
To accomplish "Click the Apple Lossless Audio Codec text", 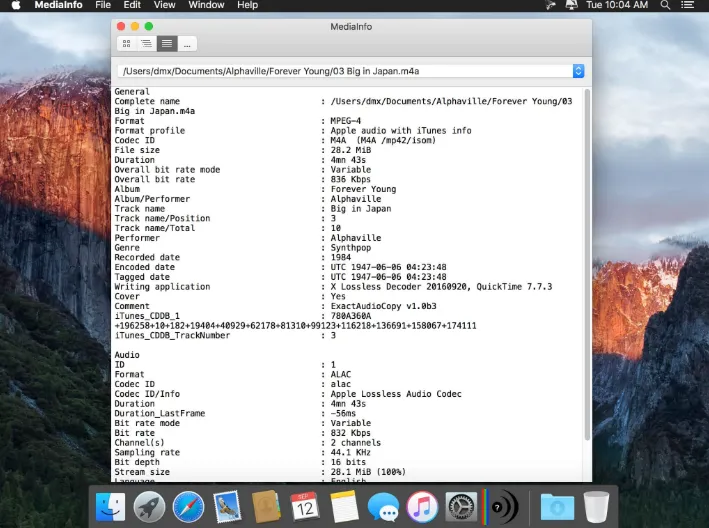I will click(x=396, y=394).
